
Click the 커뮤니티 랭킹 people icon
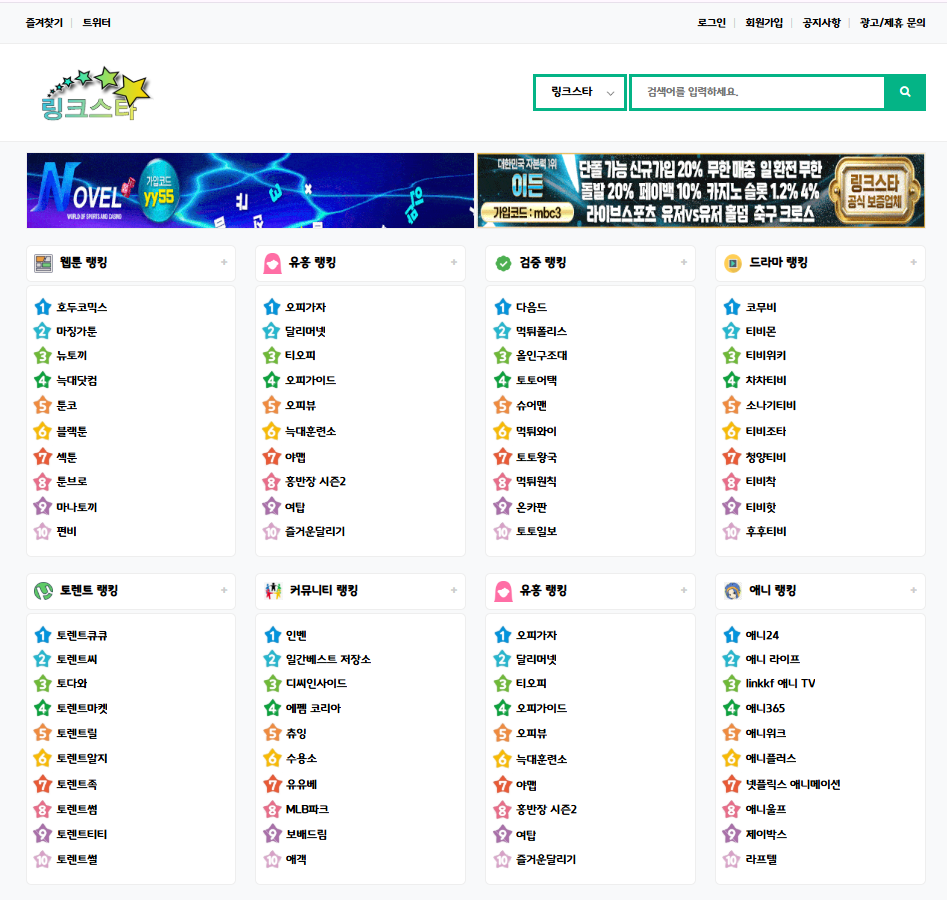tap(273, 591)
